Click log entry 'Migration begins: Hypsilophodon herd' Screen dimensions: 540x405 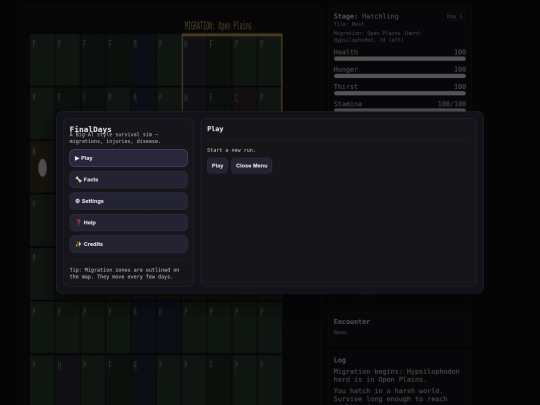[x=396, y=375]
